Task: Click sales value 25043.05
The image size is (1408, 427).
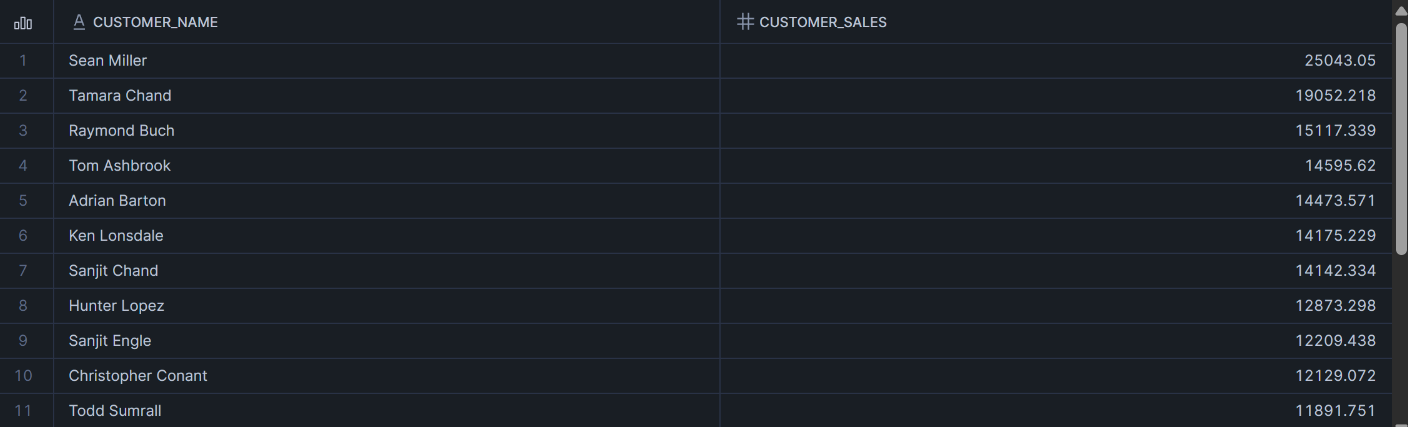Action: [x=1339, y=61]
